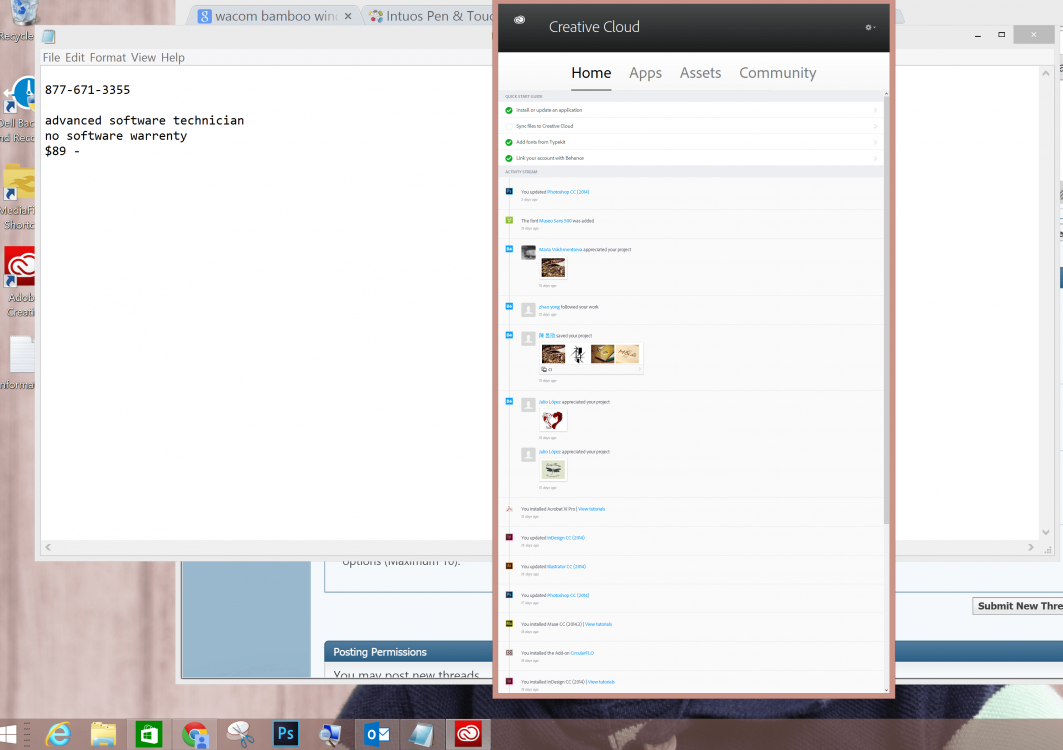Click Typekit icon beside Museo Sans font entry
Viewport: 1063px width, 750px height.
[x=509, y=220]
